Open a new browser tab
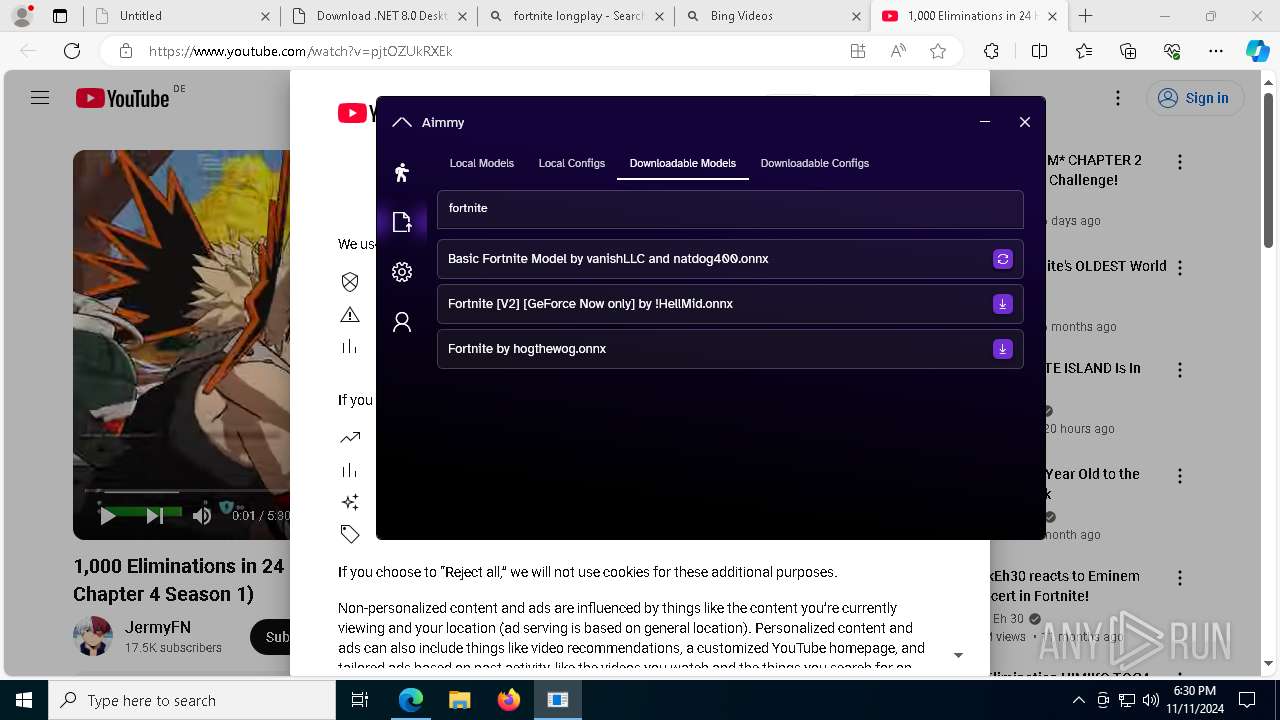 pyautogui.click(x=1086, y=16)
